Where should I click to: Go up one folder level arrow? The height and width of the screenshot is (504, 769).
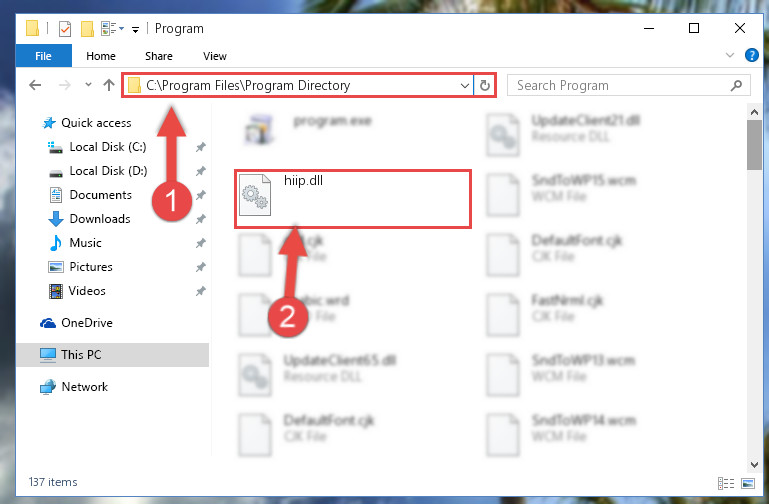[109, 85]
